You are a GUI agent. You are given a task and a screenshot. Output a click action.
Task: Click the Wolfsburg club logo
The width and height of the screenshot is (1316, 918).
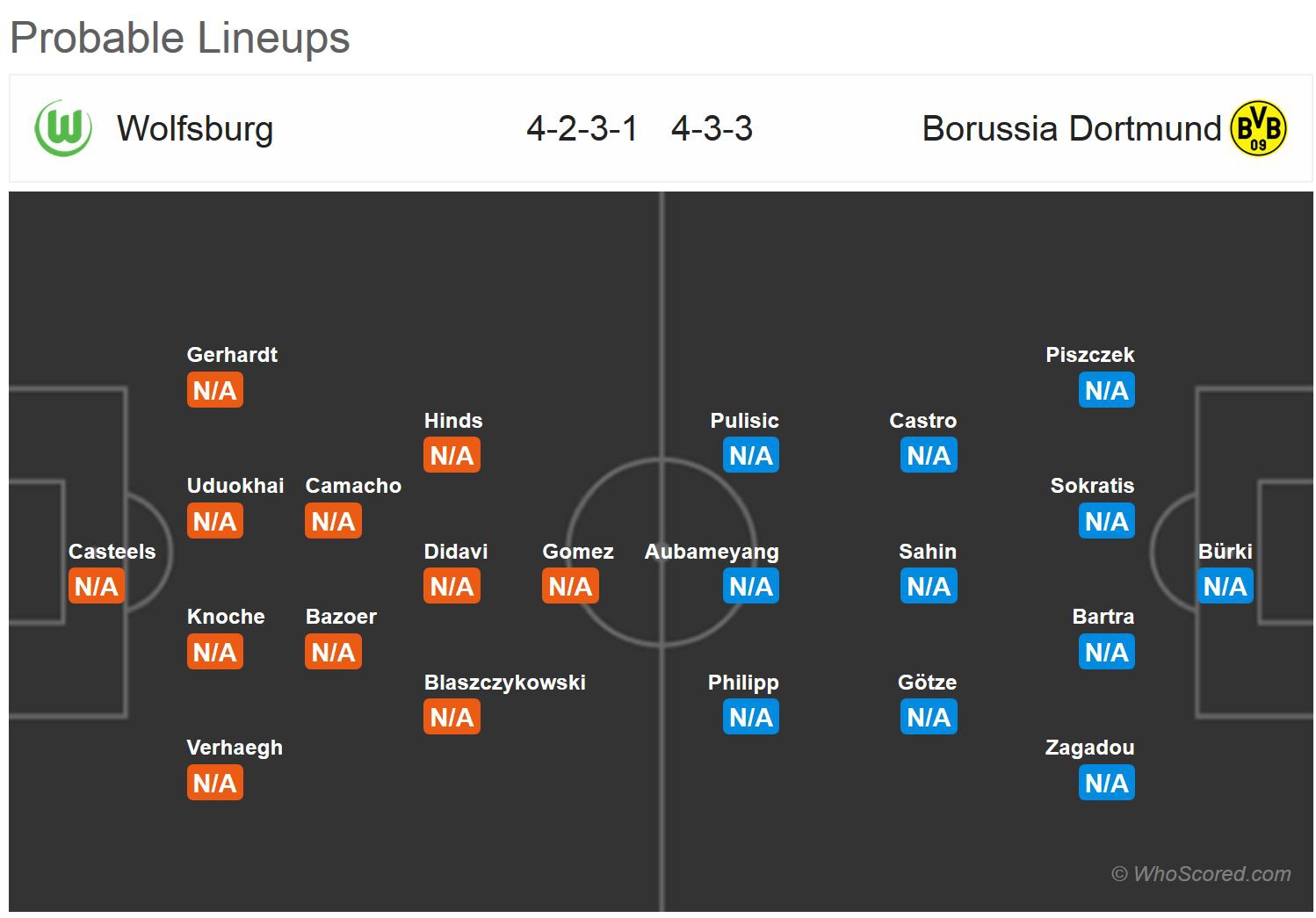pyautogui.click(x=63, y=128)
